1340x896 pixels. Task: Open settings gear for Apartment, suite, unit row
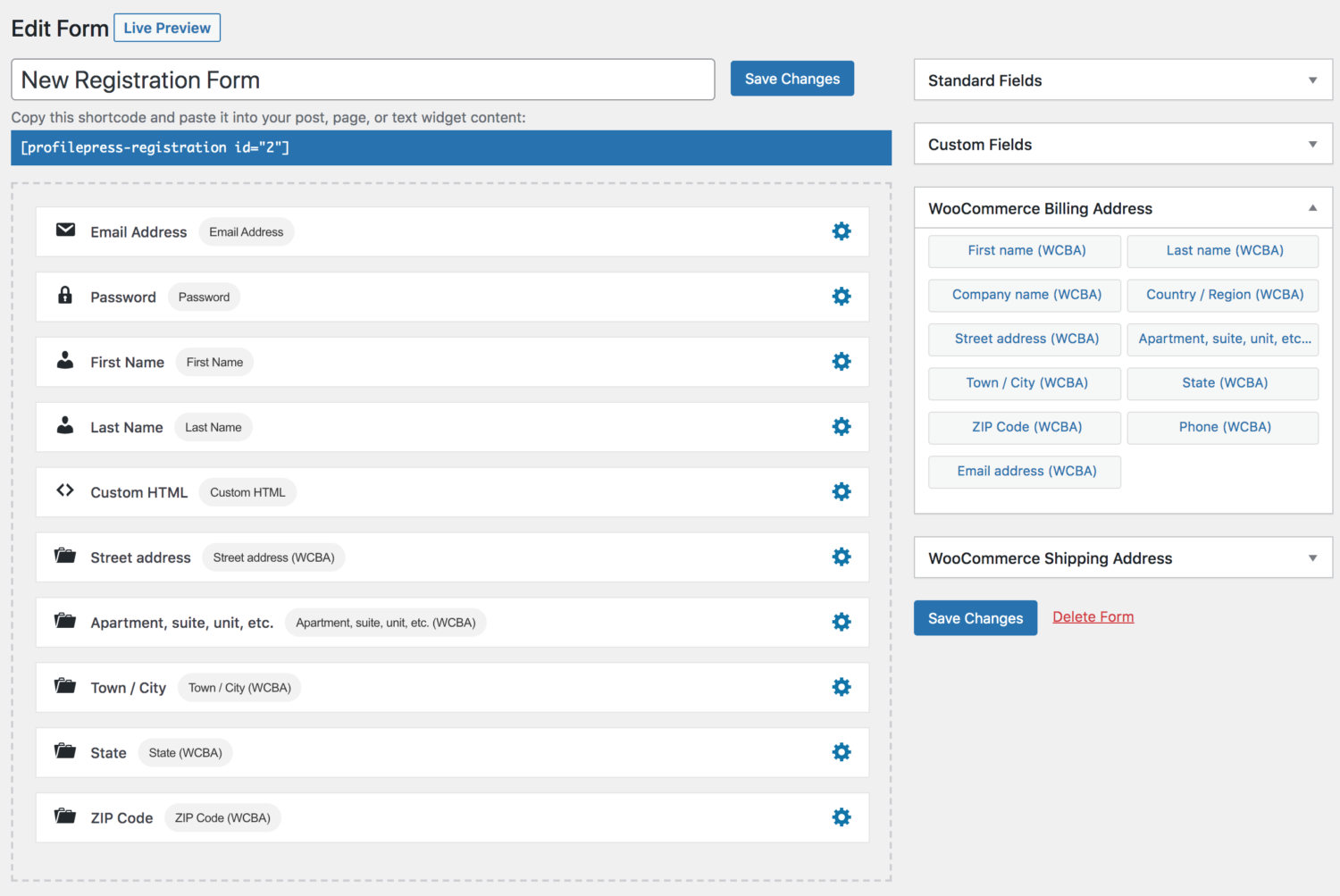842,623
